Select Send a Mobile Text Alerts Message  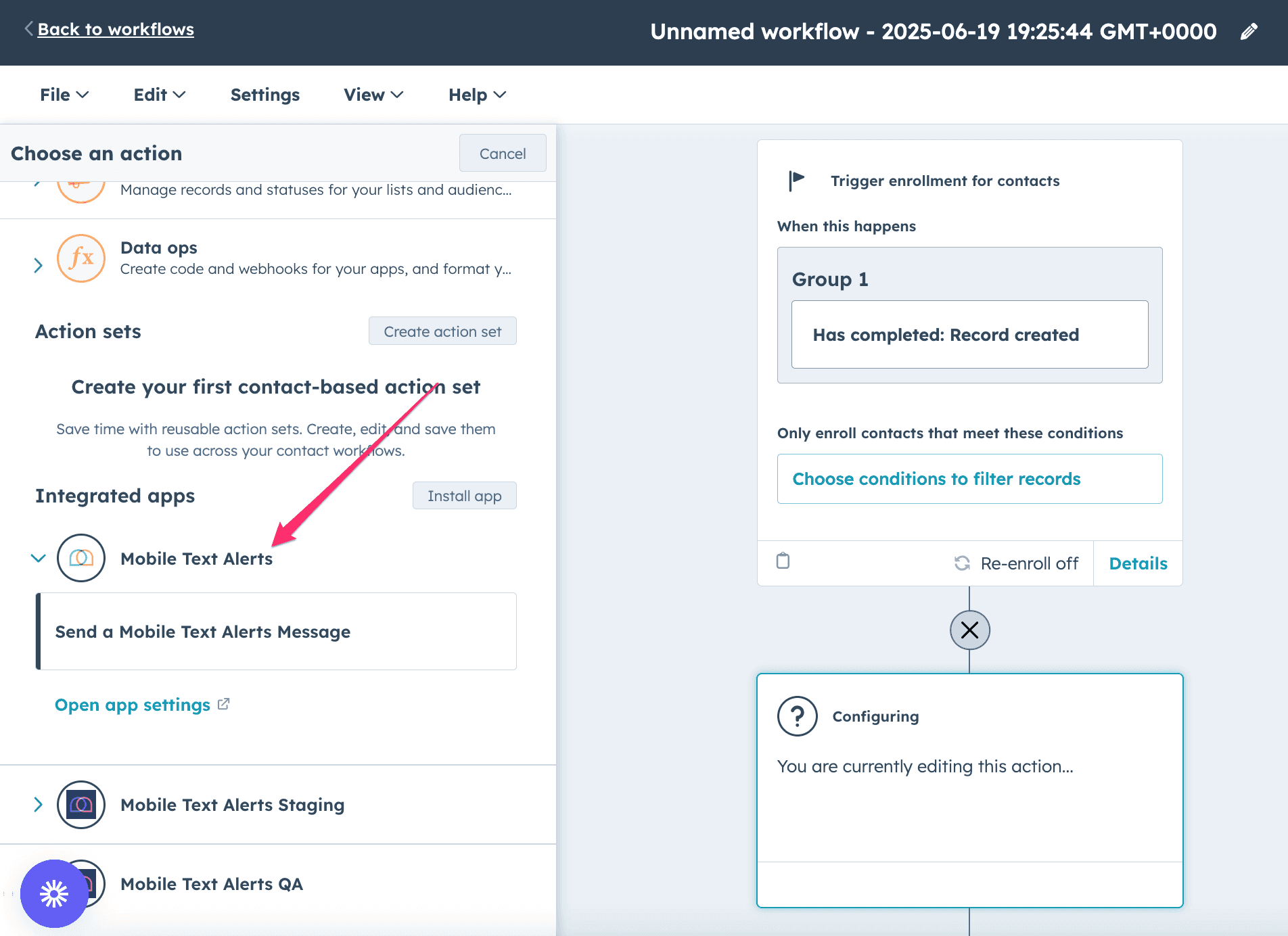(x=276, y=632)
